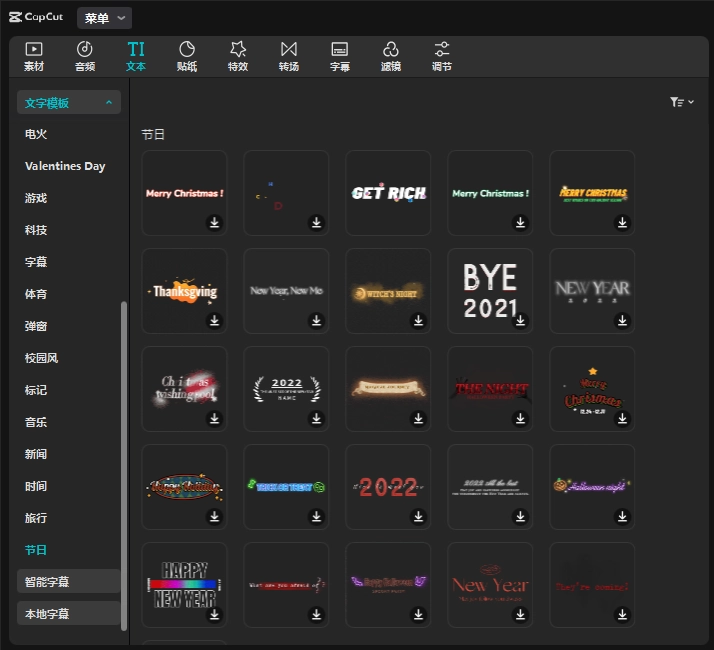714x650 pixels.
Task: Select the 科技 category
Action: pos(36,230)
